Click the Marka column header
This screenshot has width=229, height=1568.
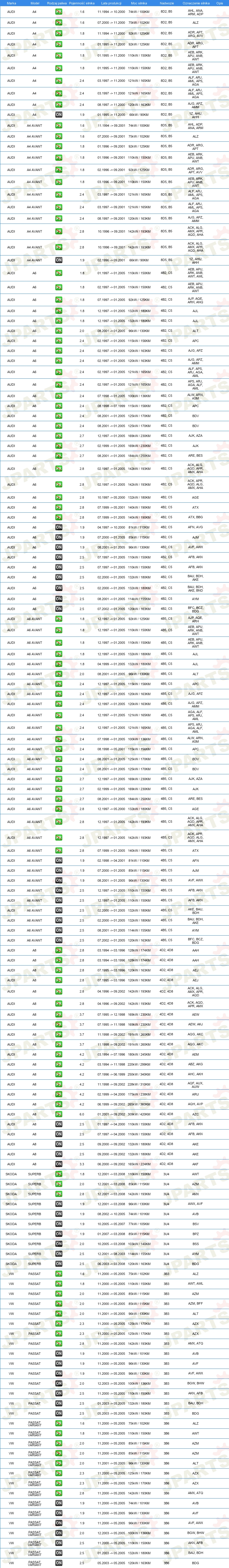11,3
